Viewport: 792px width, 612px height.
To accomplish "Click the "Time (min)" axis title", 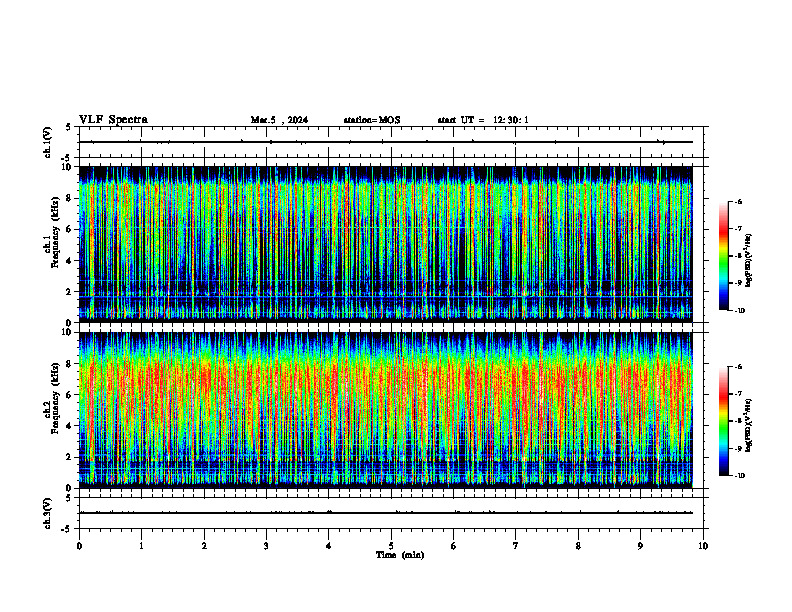I will 400,555.
